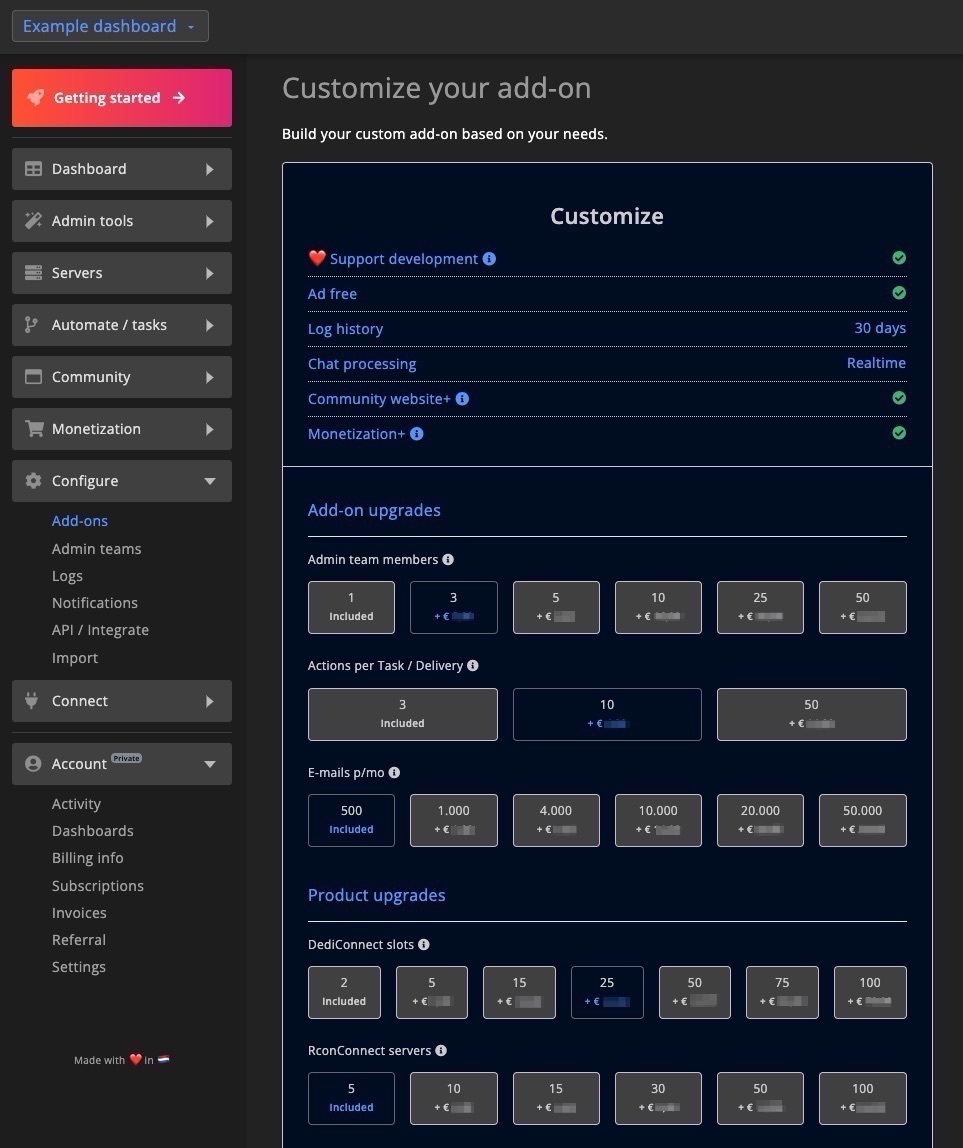Click the Servers icon in the sidebar
This screenshot has height=1148, width=963.
click(32, 272)
